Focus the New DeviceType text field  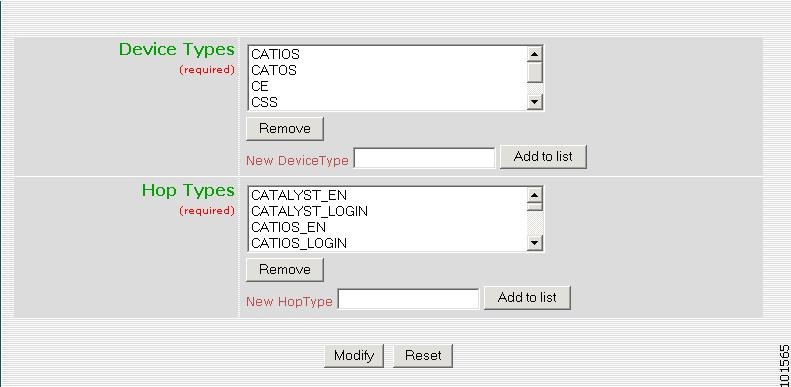(x=424, y=158)
